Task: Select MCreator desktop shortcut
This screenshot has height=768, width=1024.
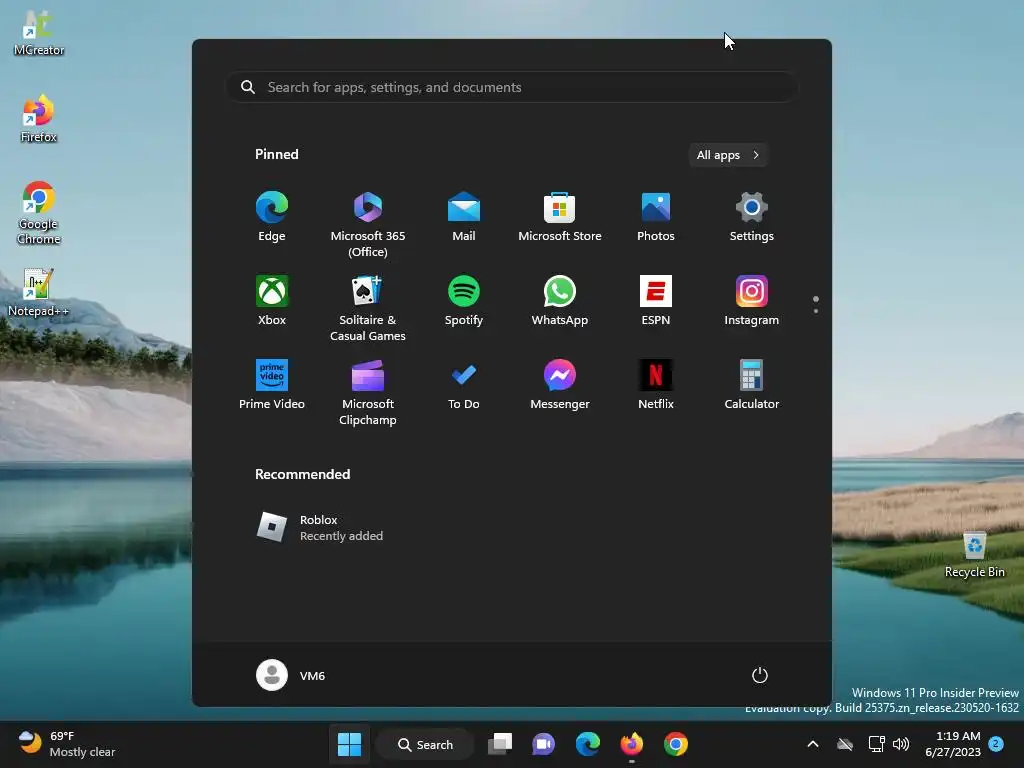Action: coord(39,33)
